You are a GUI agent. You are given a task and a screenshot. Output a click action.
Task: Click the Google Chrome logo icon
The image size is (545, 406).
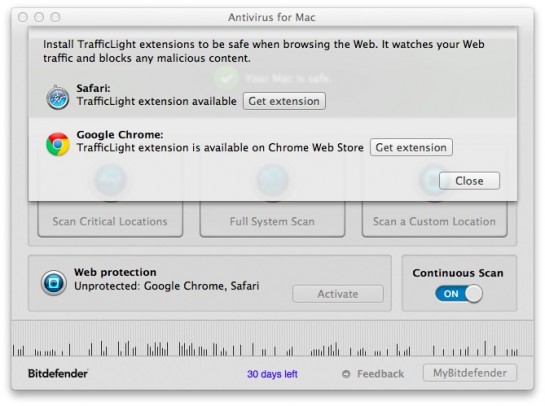coord(58,144)
